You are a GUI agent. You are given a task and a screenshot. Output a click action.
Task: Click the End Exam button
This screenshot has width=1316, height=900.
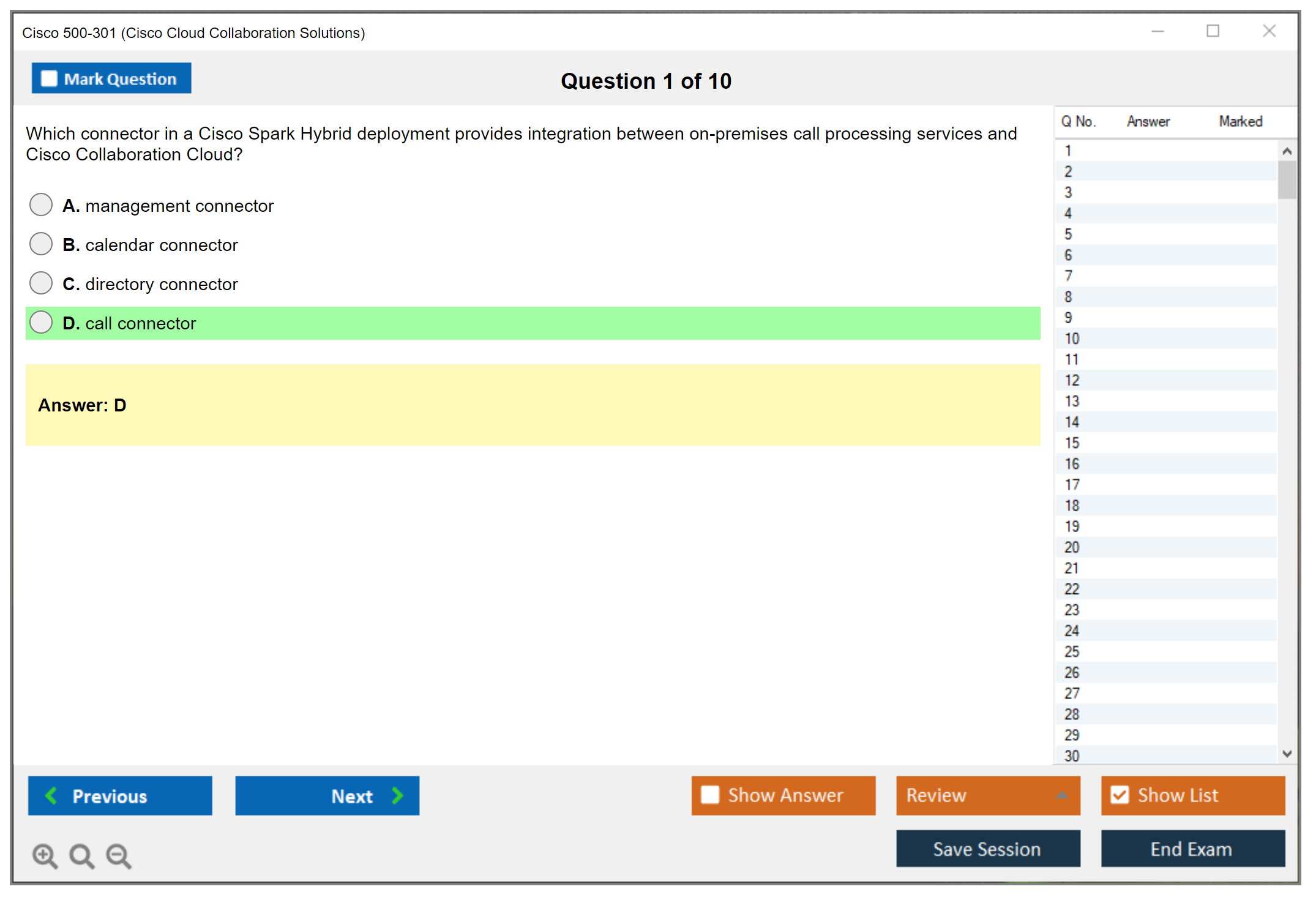pyautogui.click(x=1192, y=849)
